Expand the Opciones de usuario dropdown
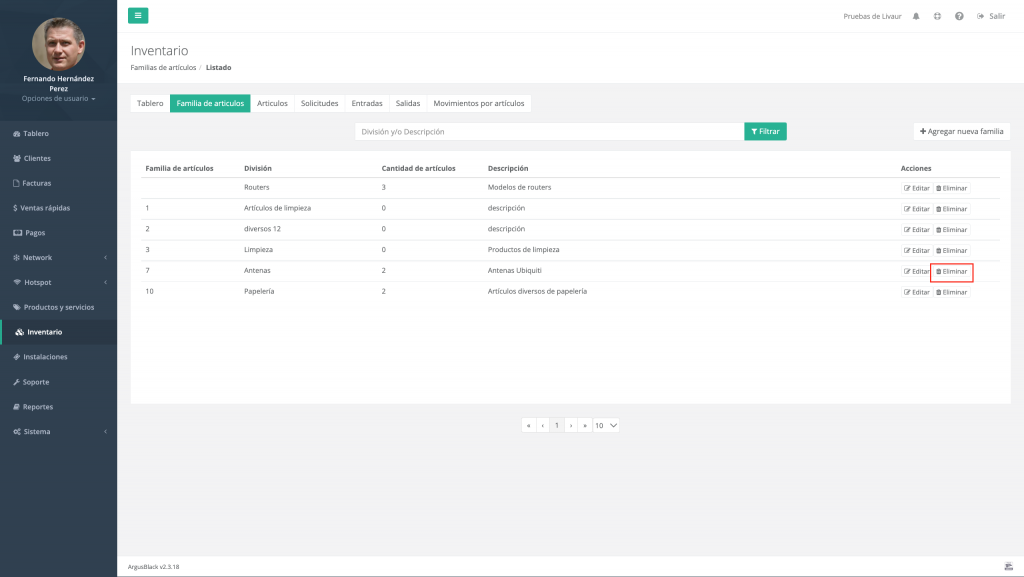 point(59,99)
